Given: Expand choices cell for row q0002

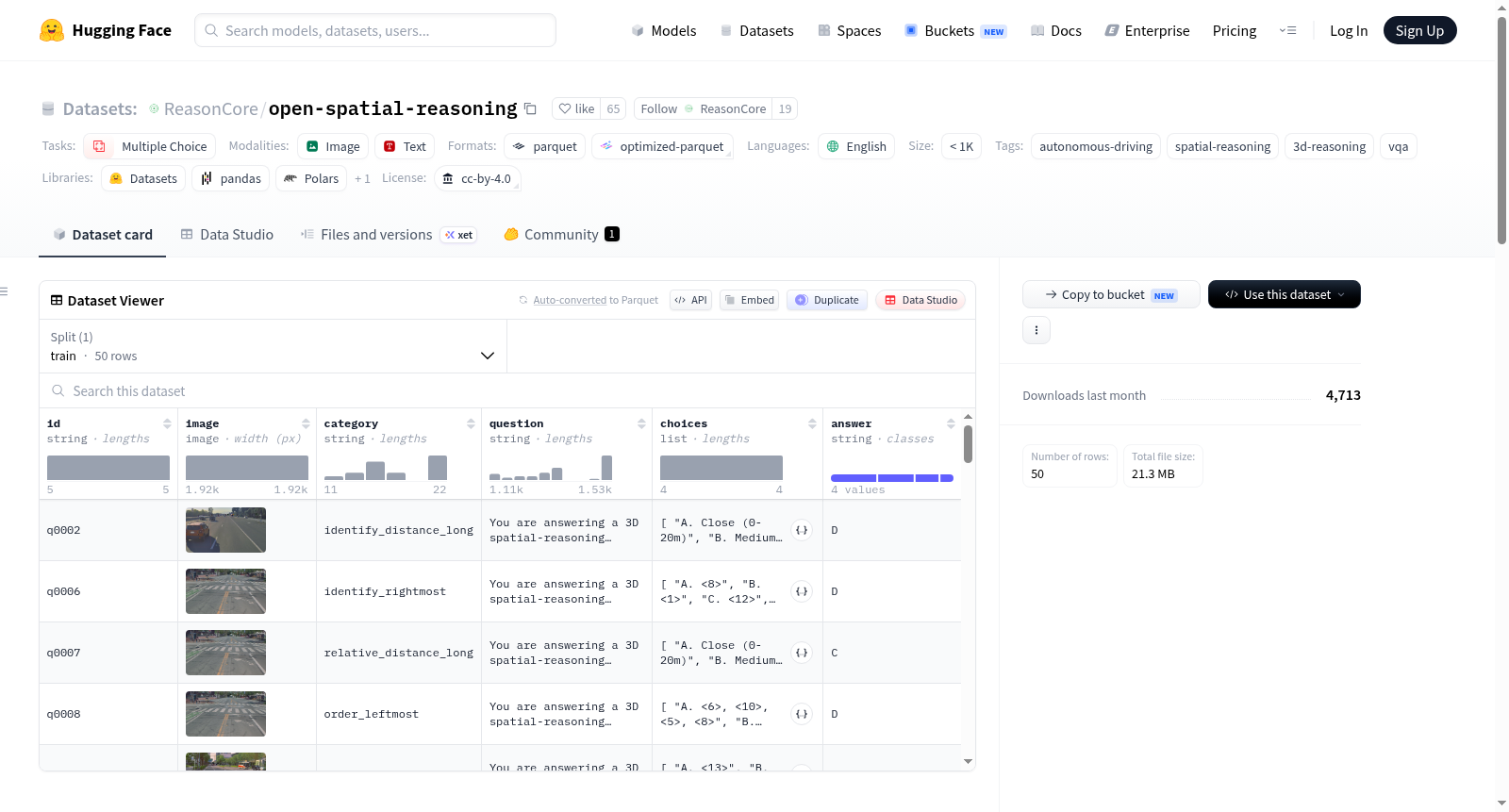Looking at the screenshot, I should pyautogui.click(x=802, y=530).
